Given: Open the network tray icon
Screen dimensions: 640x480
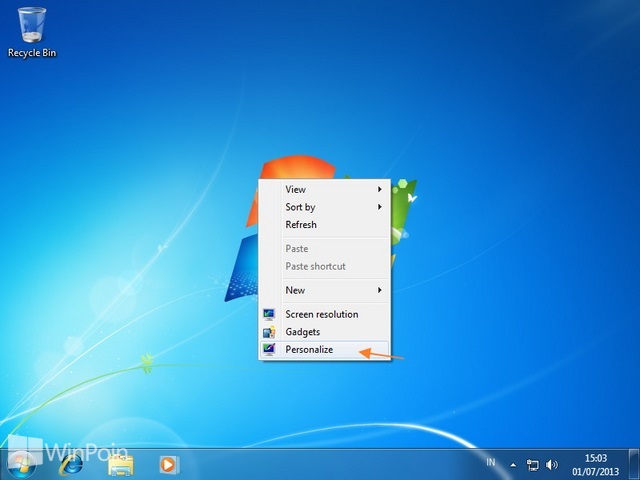Looking at the screenshot, I should [x=532, y=465].
